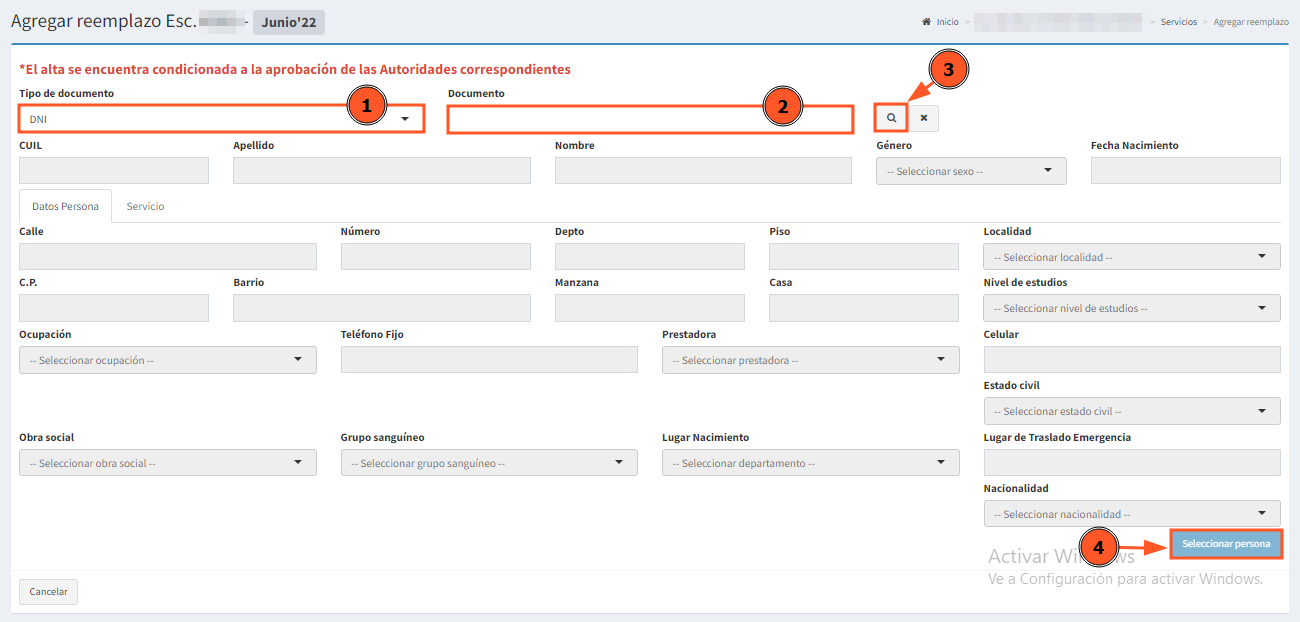Click the magnifier search document button

891,118
